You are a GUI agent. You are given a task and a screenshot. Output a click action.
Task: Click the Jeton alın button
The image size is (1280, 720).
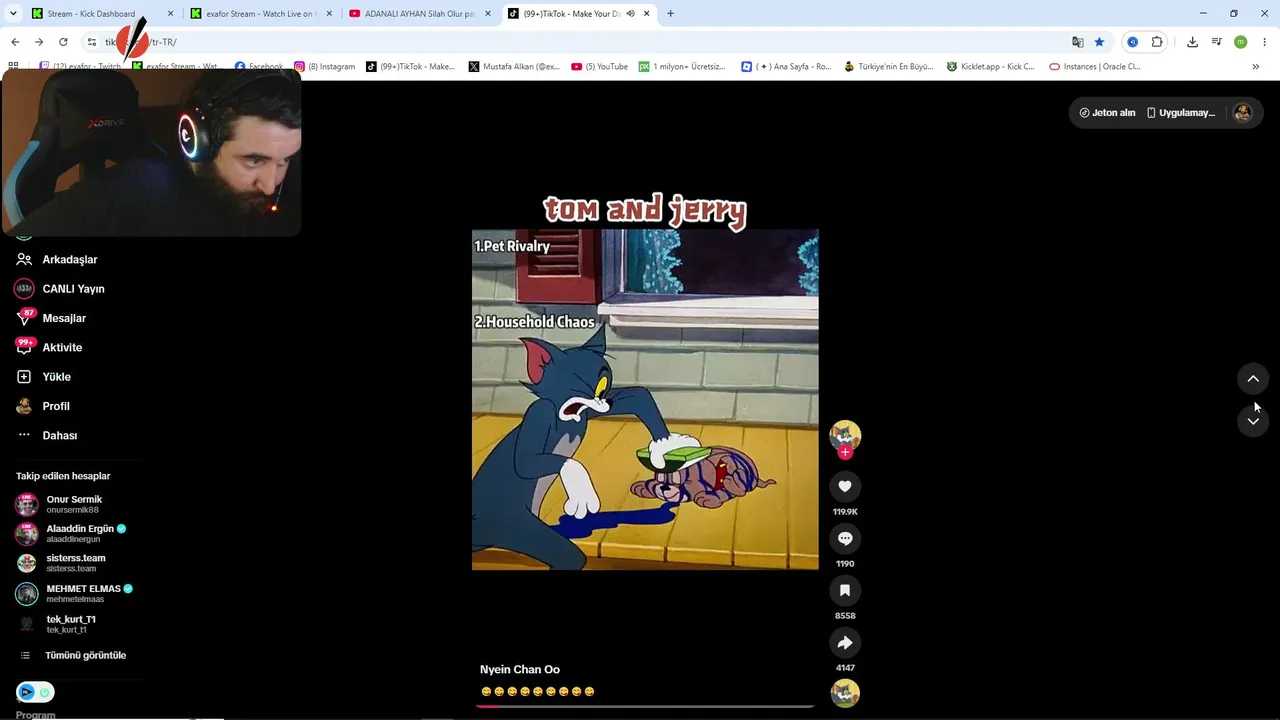click(x=1107, y=113)
